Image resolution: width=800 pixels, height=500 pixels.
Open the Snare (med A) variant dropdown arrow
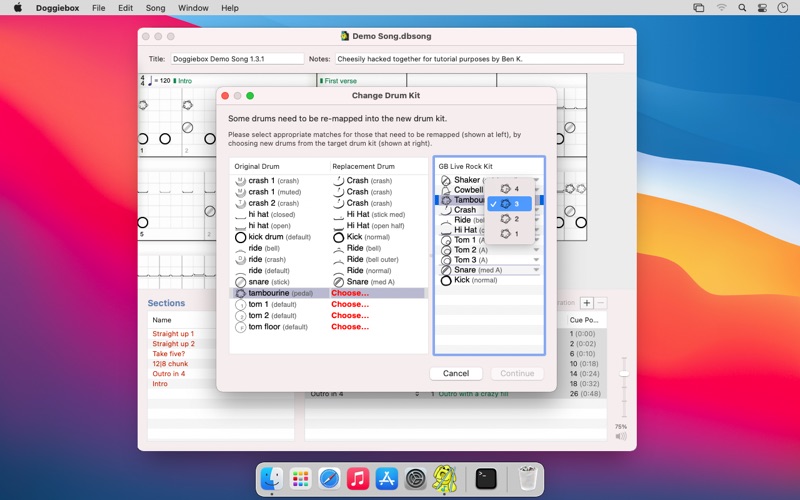536,270
